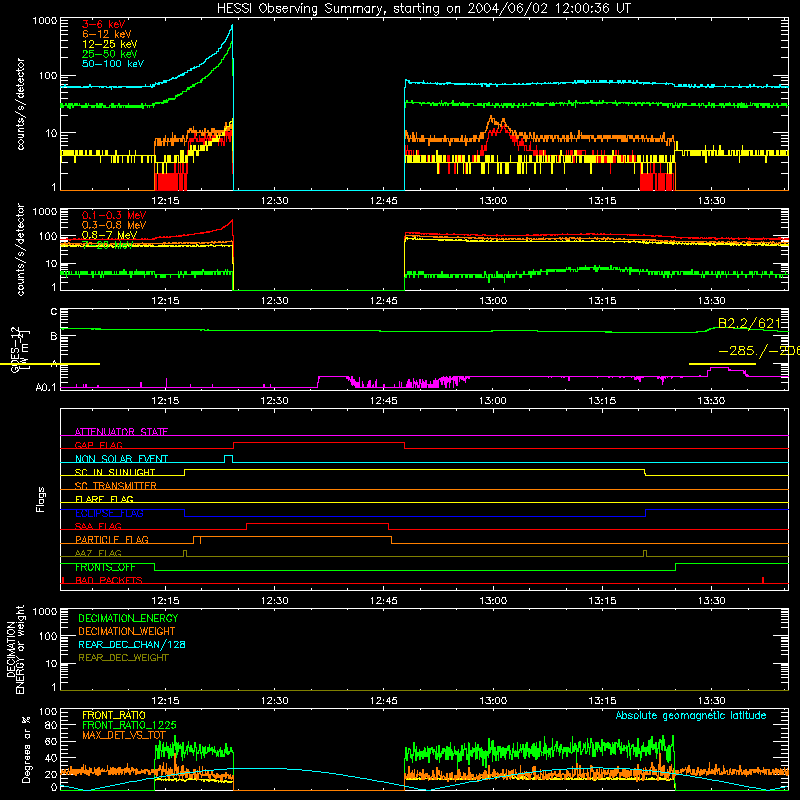Viewport: 800px width, 800px height.
Task: Click 13:15 tick label below the keV panel
Action: pos(602,201)
